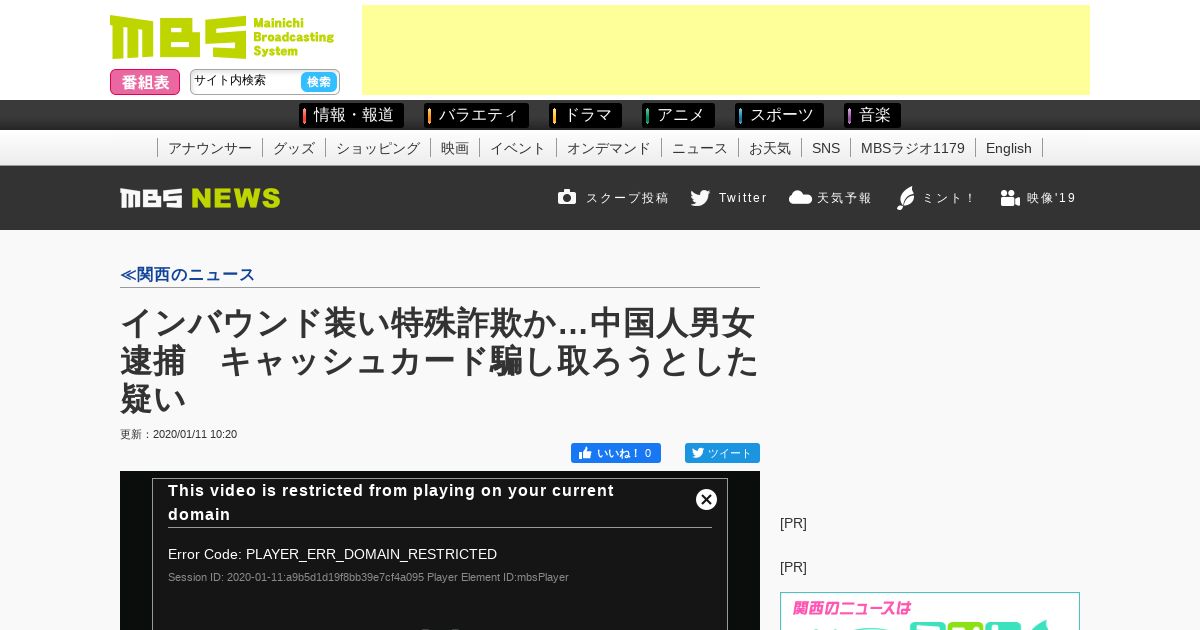Image resolution: width=1200 pixels, height=630 pixels.
Task: Open the イベント link
Action: pos(518,148)
